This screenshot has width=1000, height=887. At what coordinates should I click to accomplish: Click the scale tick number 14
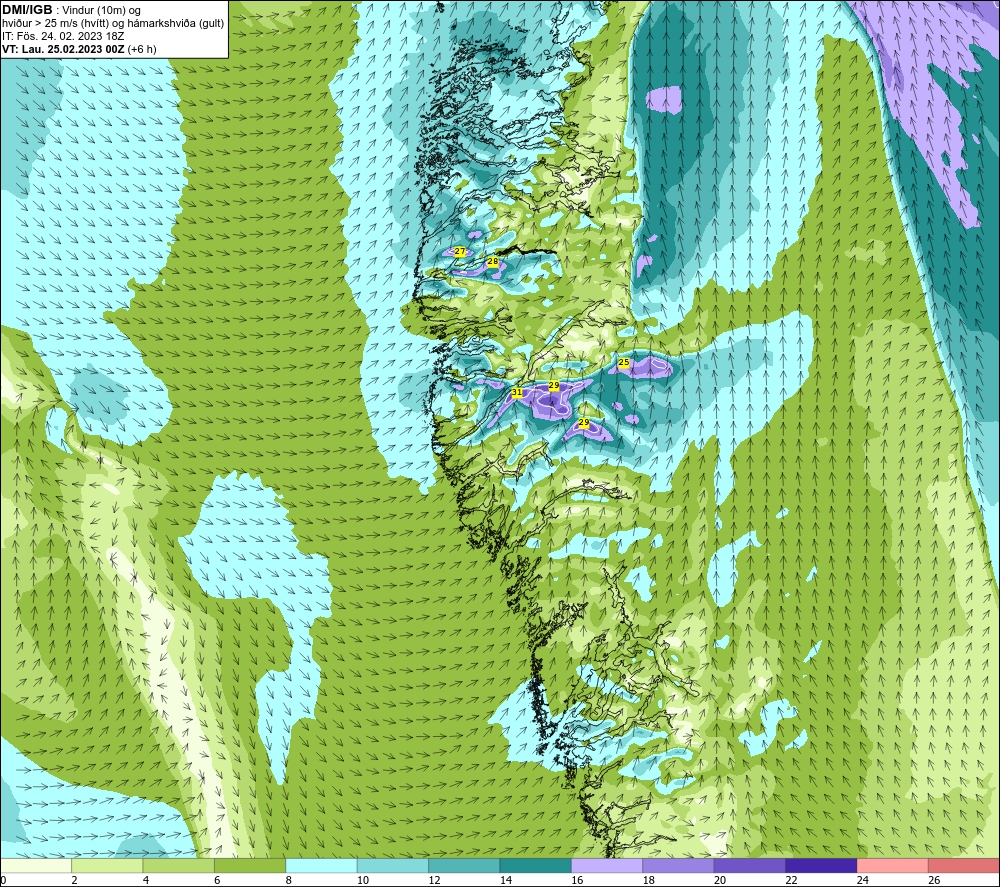click(x=506, y=880)
